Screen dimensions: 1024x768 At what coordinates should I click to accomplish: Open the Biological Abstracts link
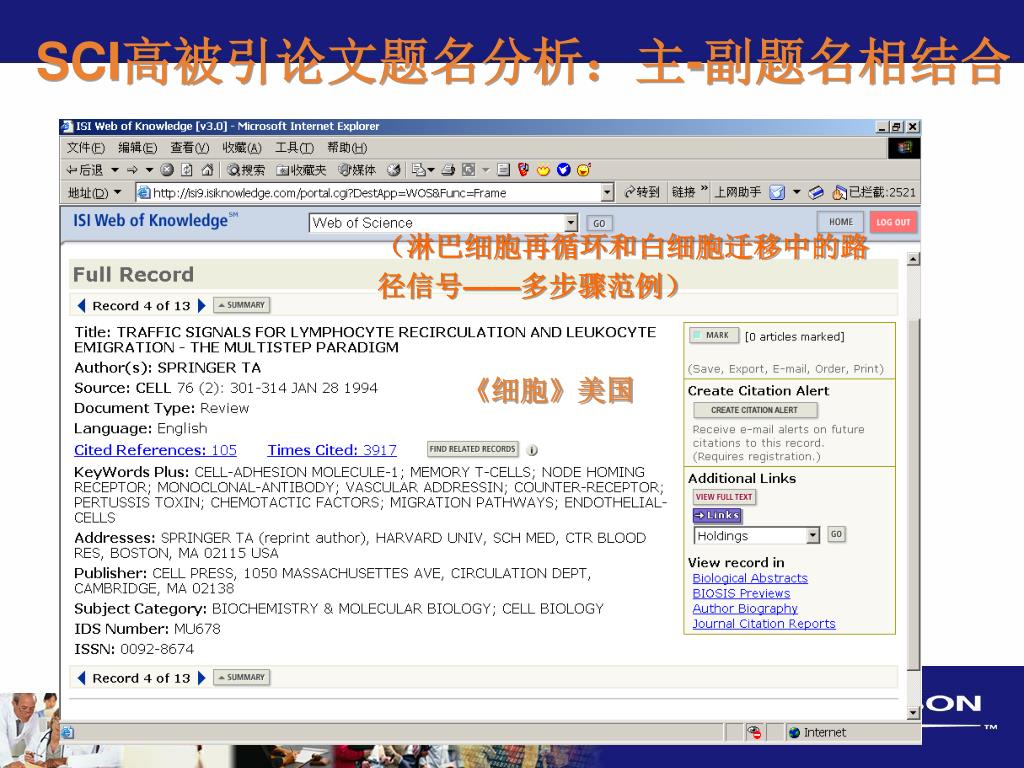tap(750, 578)
